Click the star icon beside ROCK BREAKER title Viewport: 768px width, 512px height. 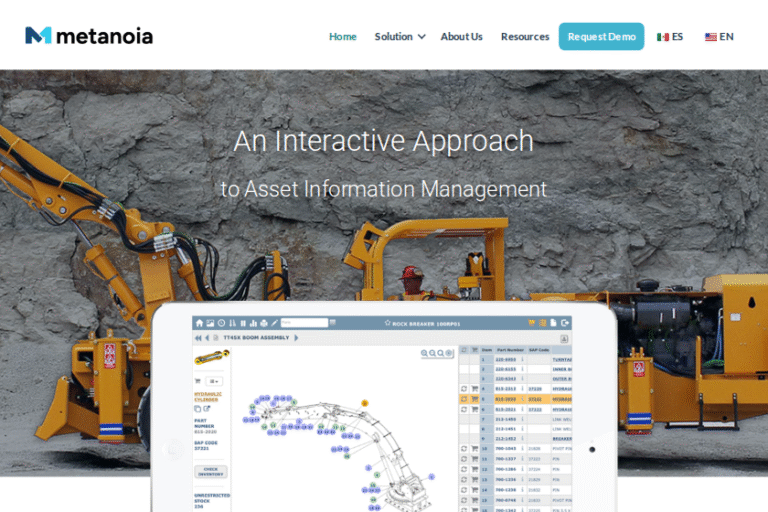click(387, 323)
